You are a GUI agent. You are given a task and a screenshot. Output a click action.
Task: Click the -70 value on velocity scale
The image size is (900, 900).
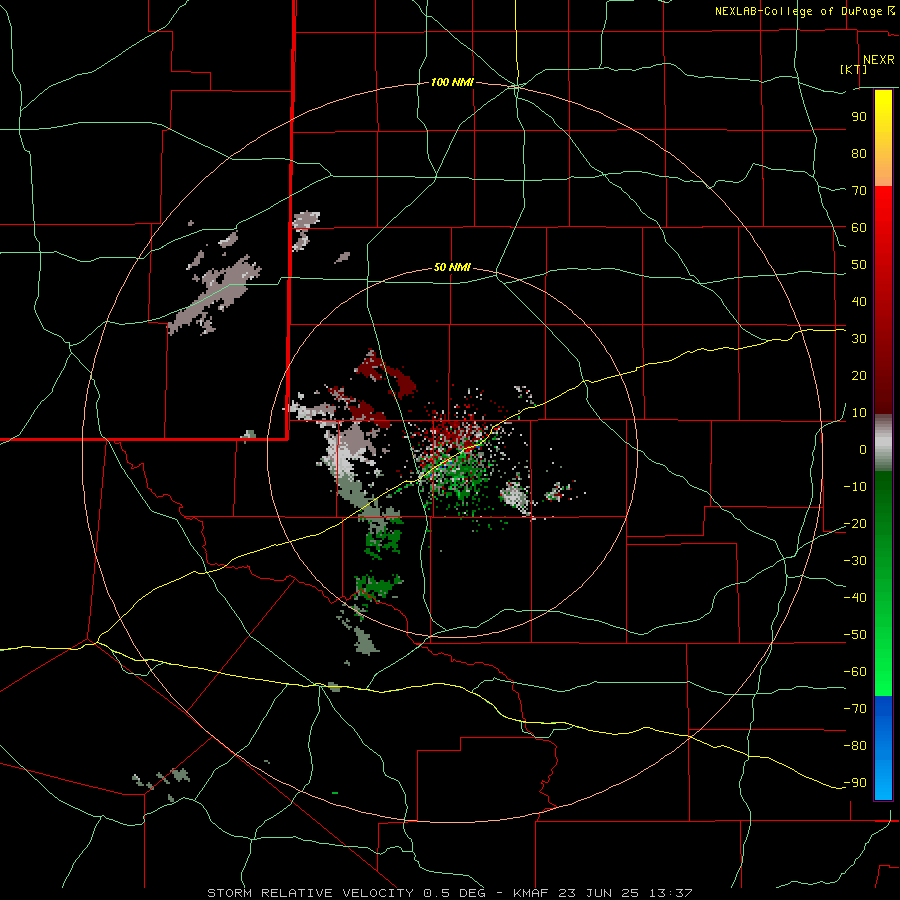[855, 709]
